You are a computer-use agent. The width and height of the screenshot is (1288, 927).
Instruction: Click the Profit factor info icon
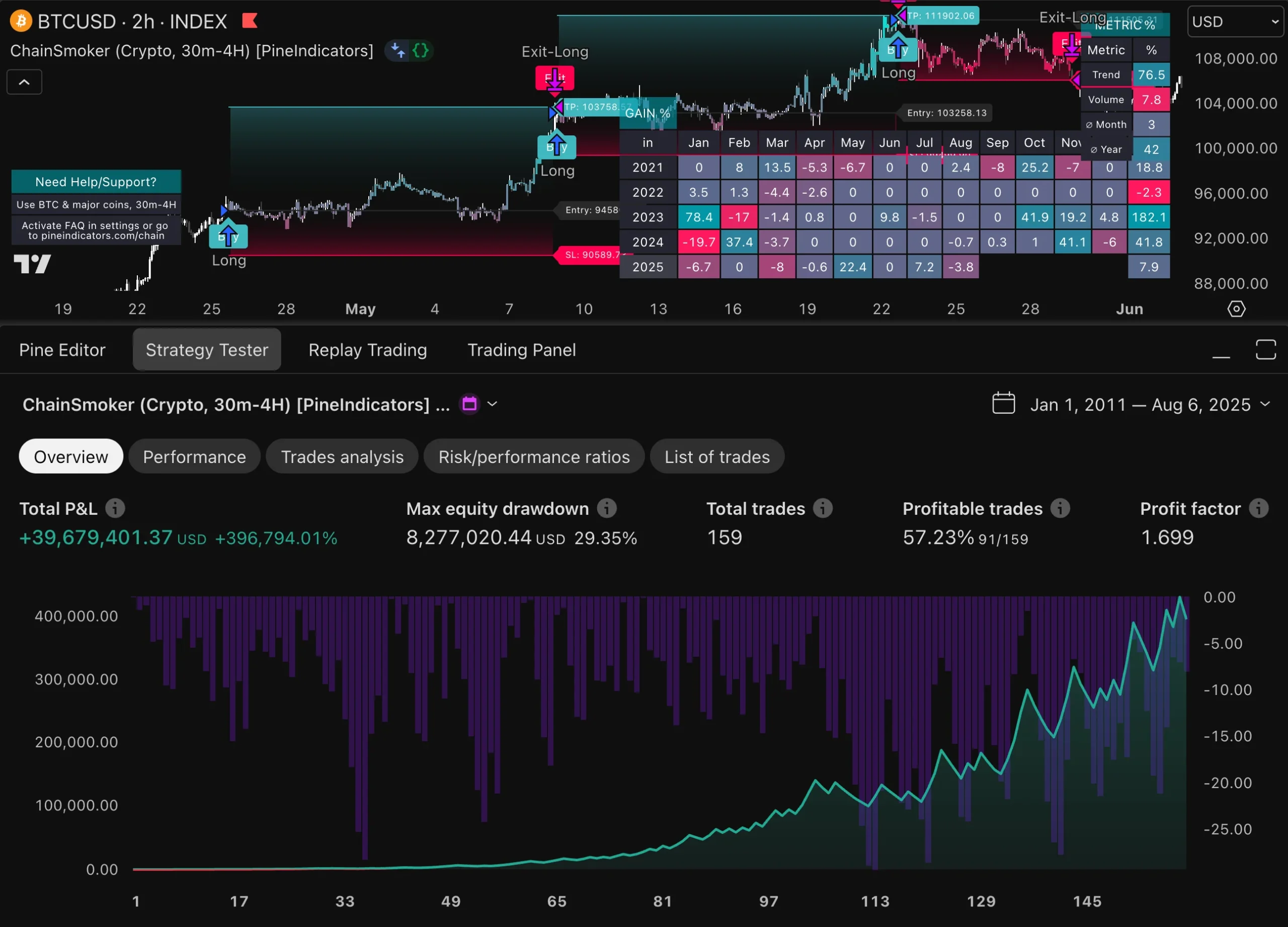(x=1259, y=508)
